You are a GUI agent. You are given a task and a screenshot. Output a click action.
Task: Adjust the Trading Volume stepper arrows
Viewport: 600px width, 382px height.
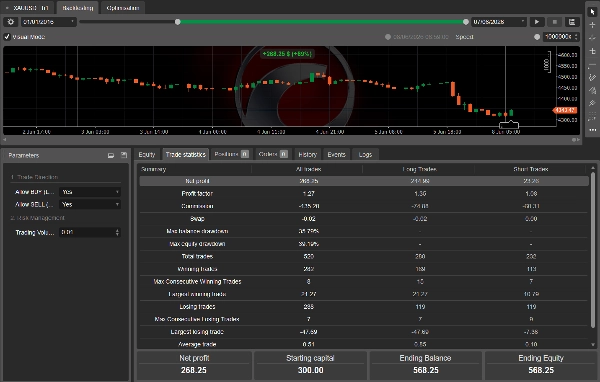pyautogui.click(x=117, y=232)
